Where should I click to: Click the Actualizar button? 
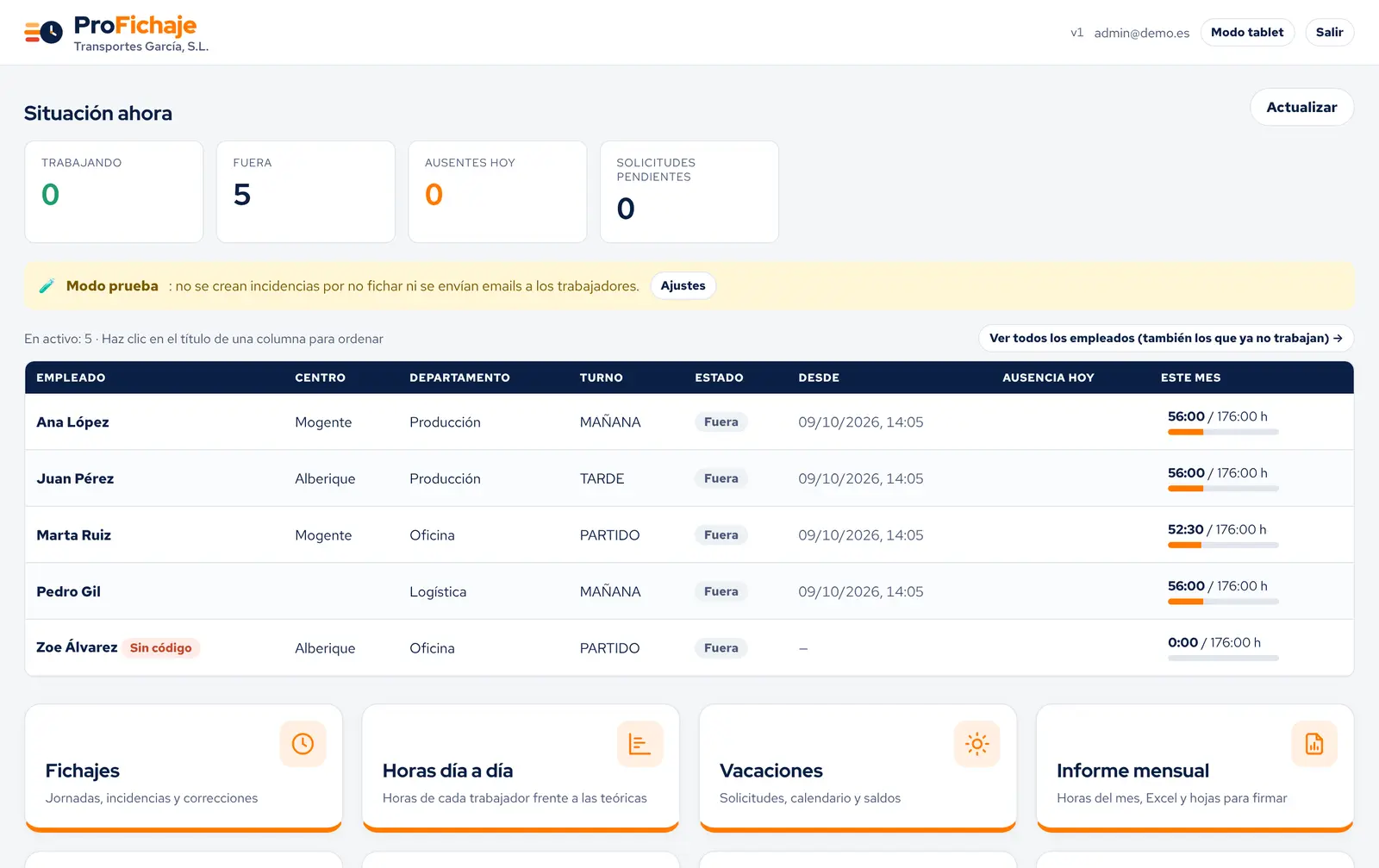(x=1301, y=107)
